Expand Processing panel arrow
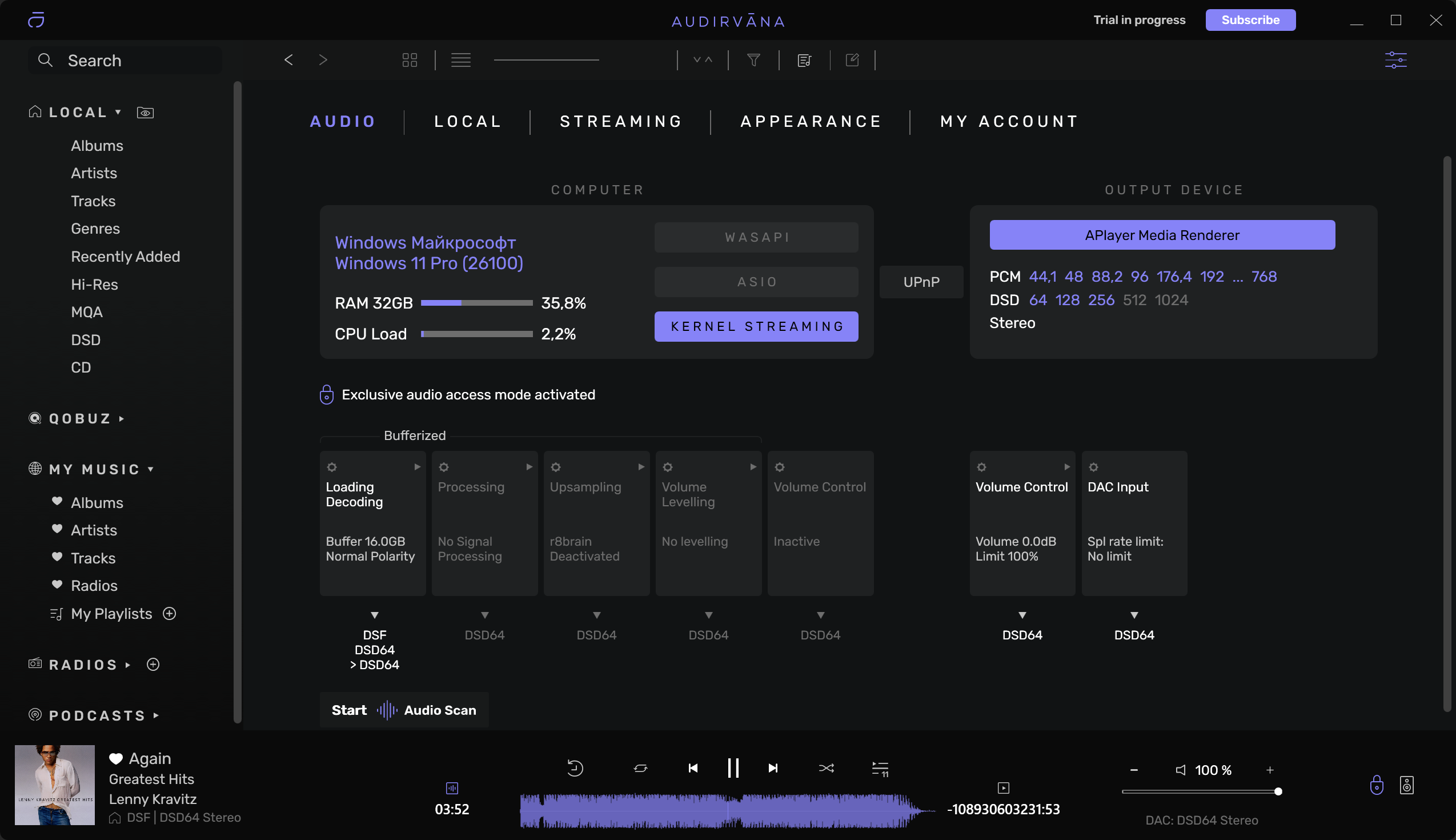 coord(530,467)
